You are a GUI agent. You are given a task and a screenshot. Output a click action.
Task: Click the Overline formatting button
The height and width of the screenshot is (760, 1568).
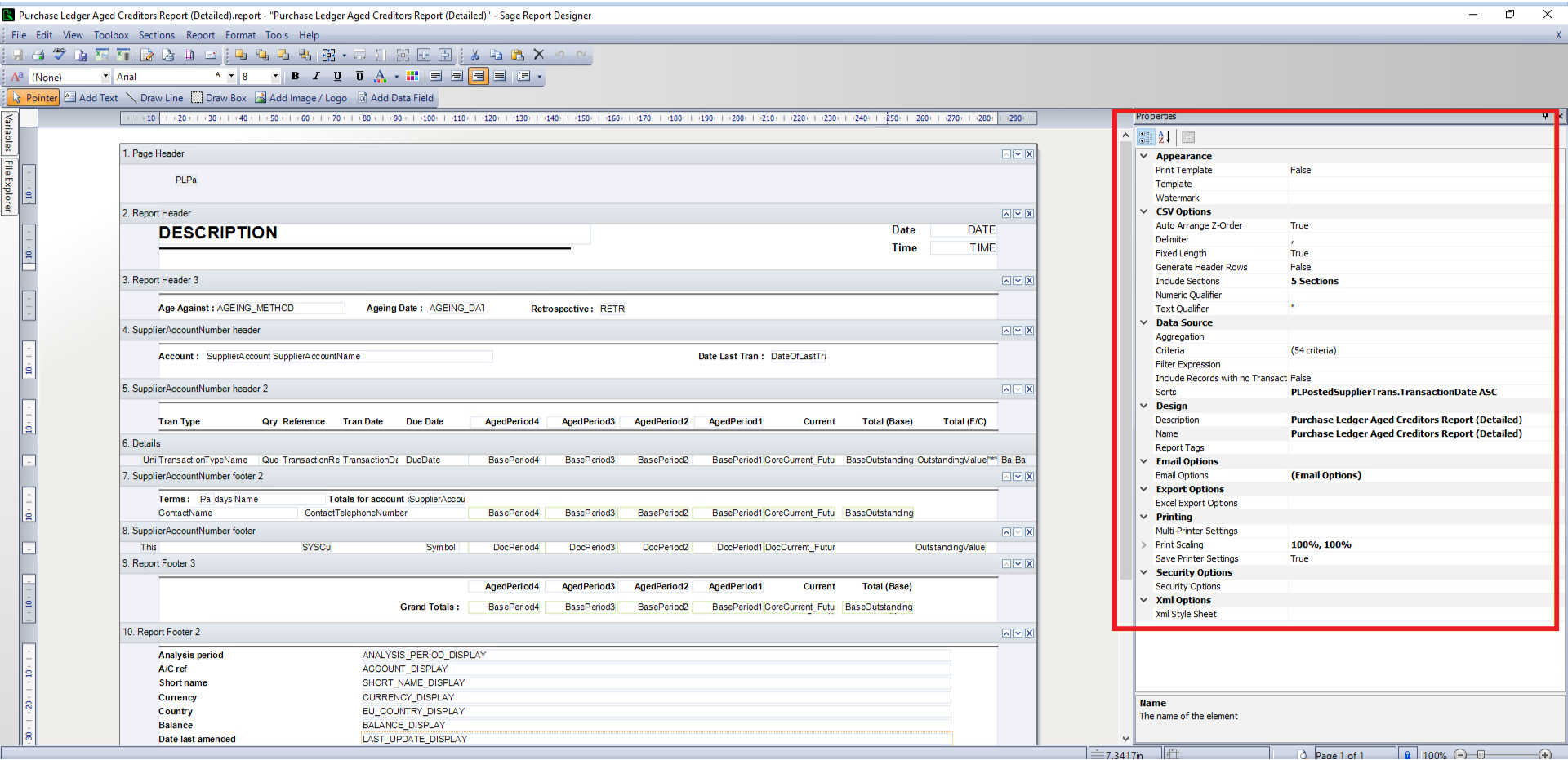tap(359, 77)
